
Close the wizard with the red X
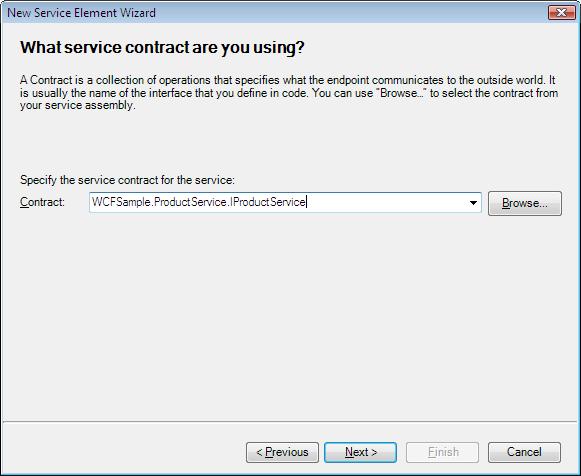tap(561, 13)
